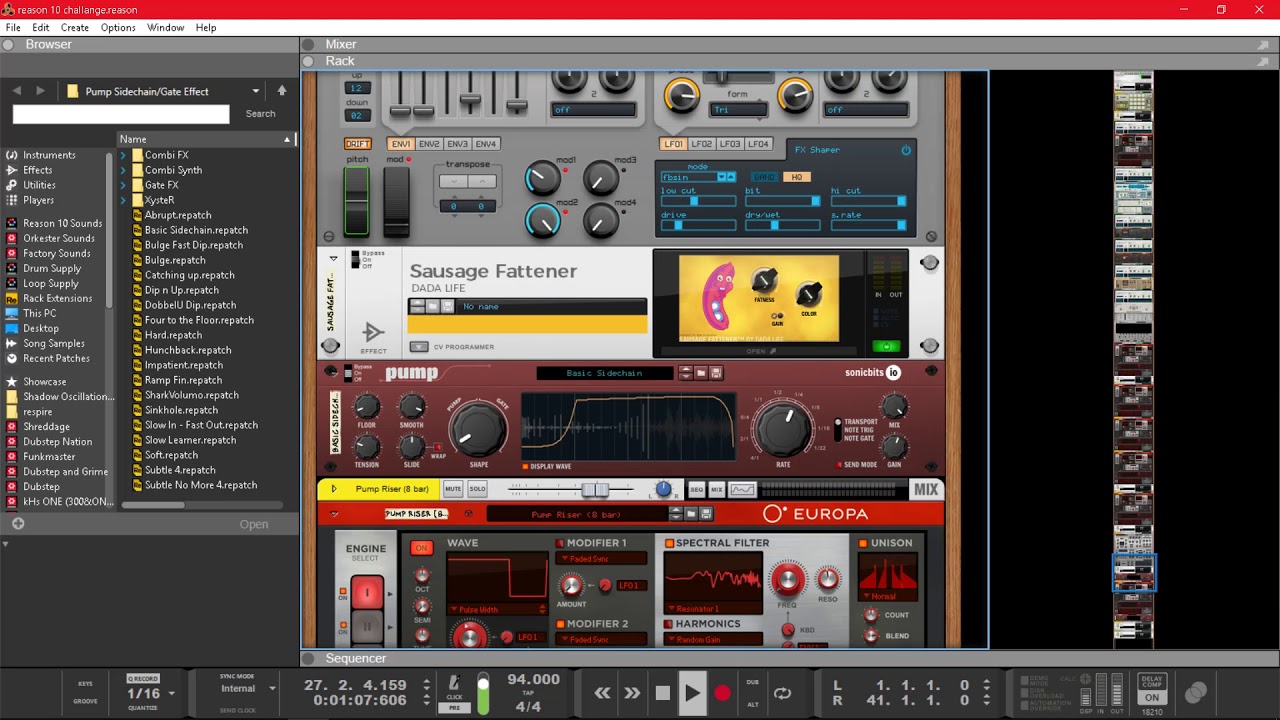This screenshot has height=720, width=1280.
Task: Click the FX Shaper power icon
Action: point(906,150)
